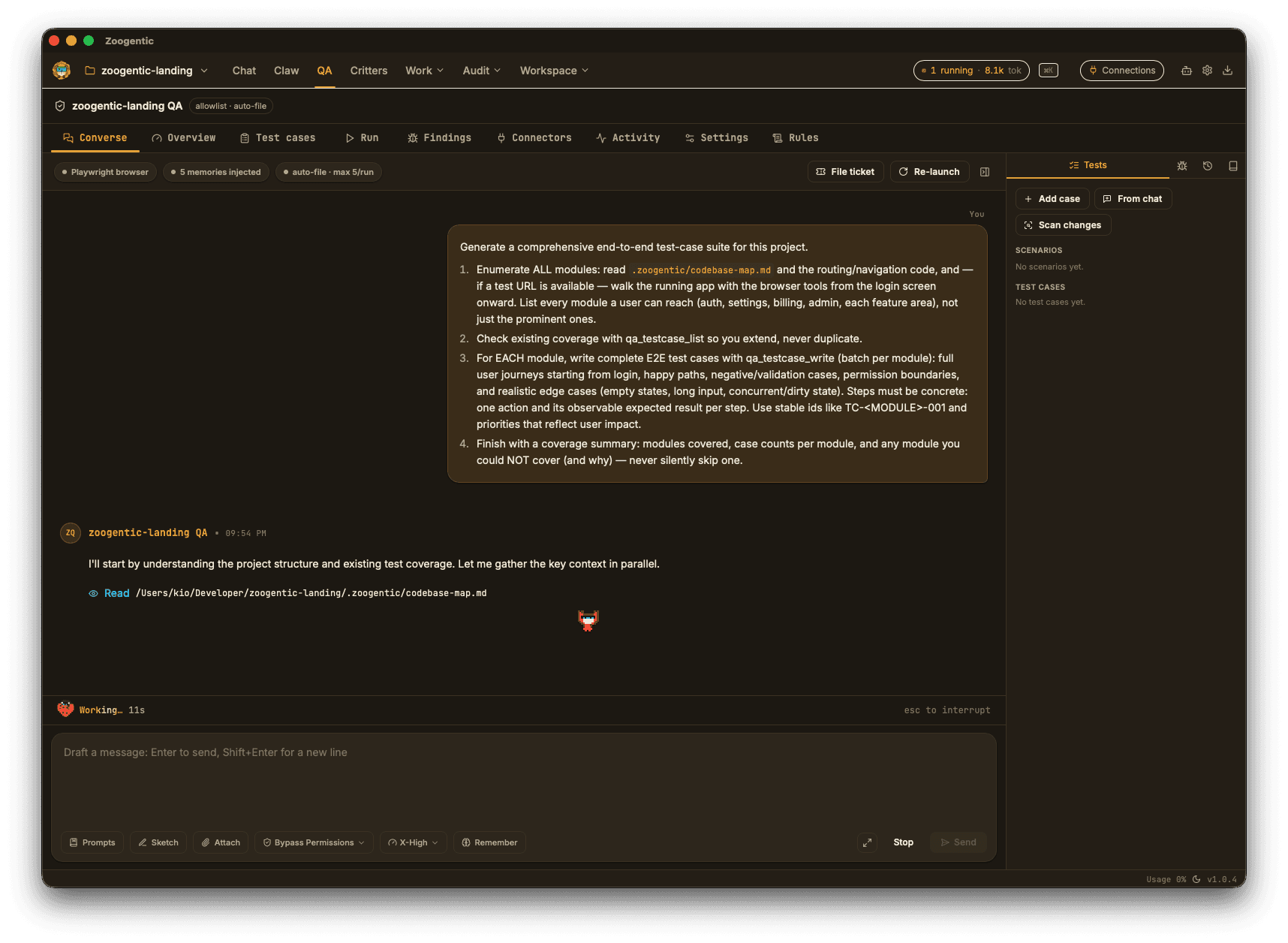Click the Zoogentic tiger logo
The height and width of the screenshot is (943, 1288).
pos(62,71)
